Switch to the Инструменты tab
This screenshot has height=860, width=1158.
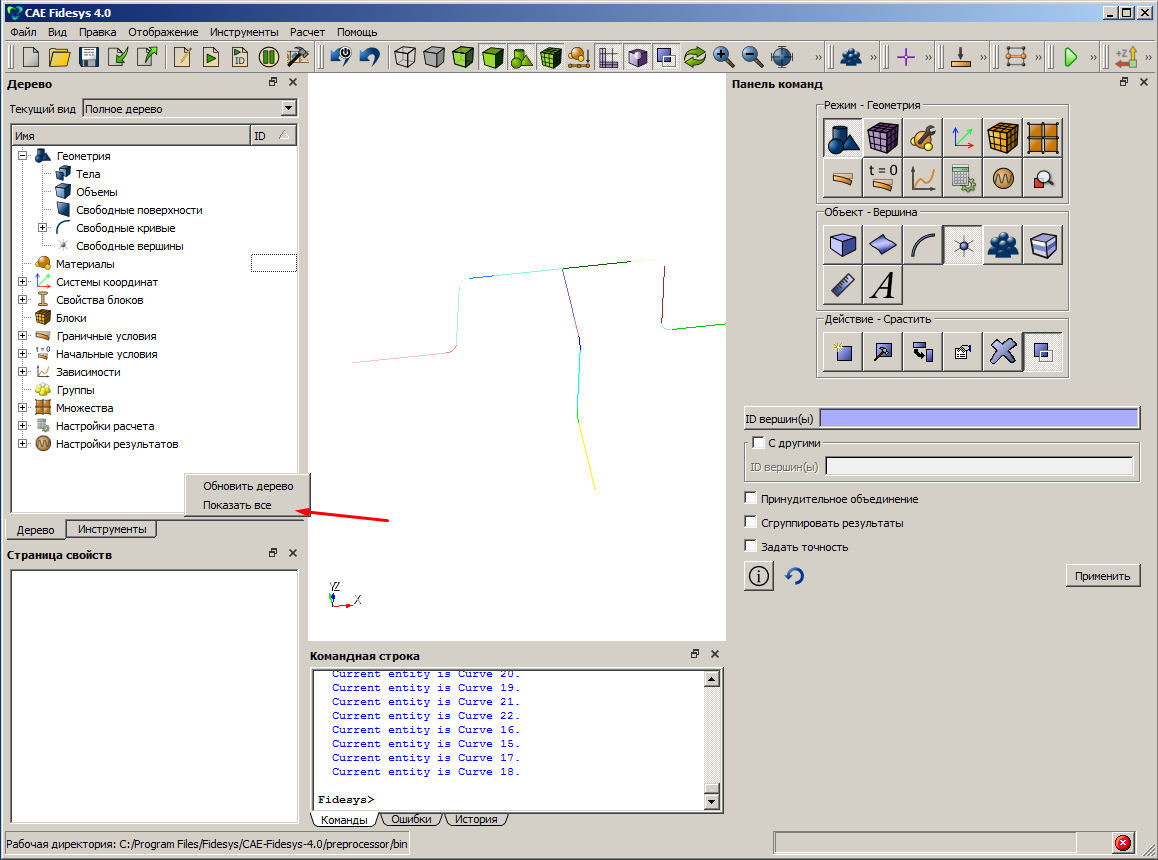pos(112,529)
